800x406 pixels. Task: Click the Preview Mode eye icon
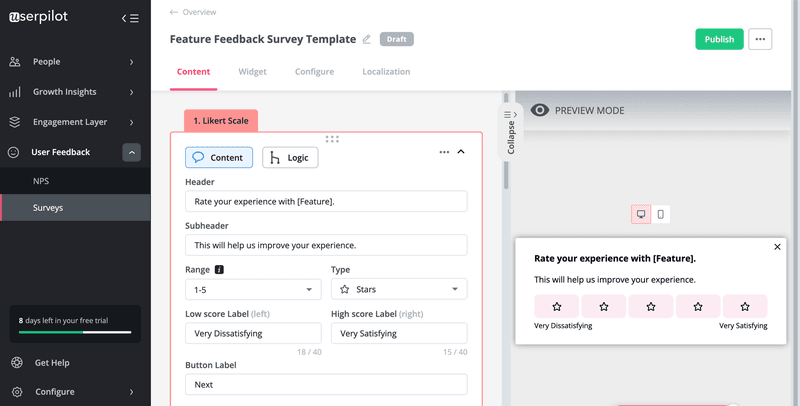pyautogui.click(x=540, y=110)
